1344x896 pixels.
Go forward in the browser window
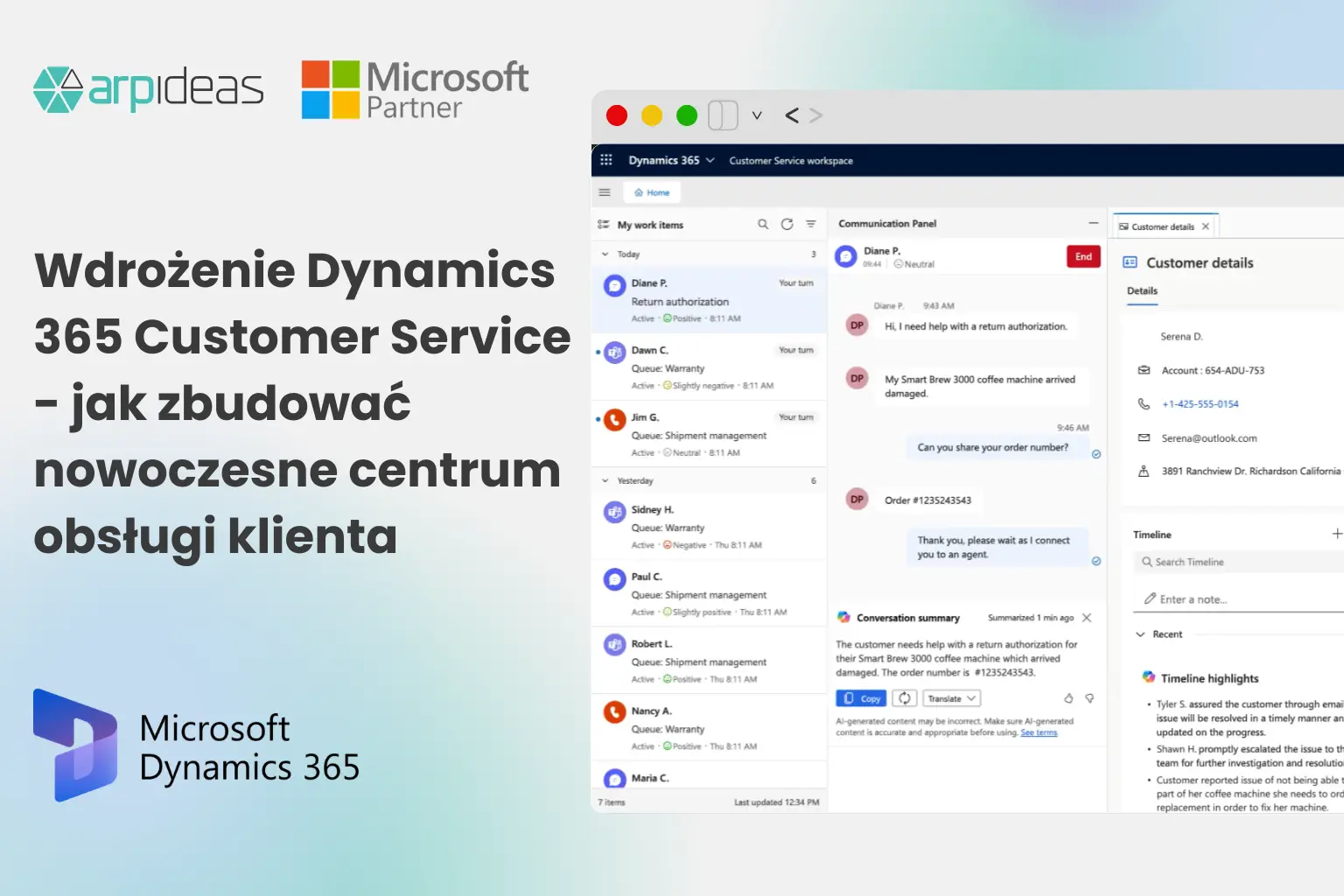pyautogui.click(x=816, y=115)
